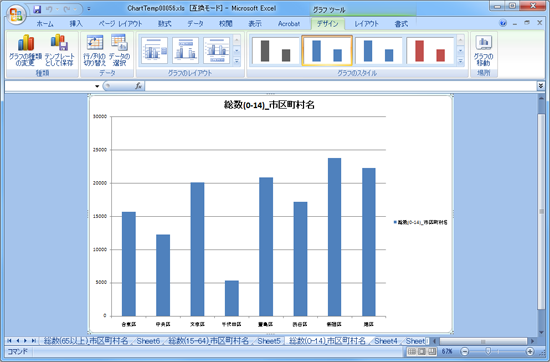
Task: Open the Change Chart Type (グラフの種類の変更) icon
Action: (25, 50)
